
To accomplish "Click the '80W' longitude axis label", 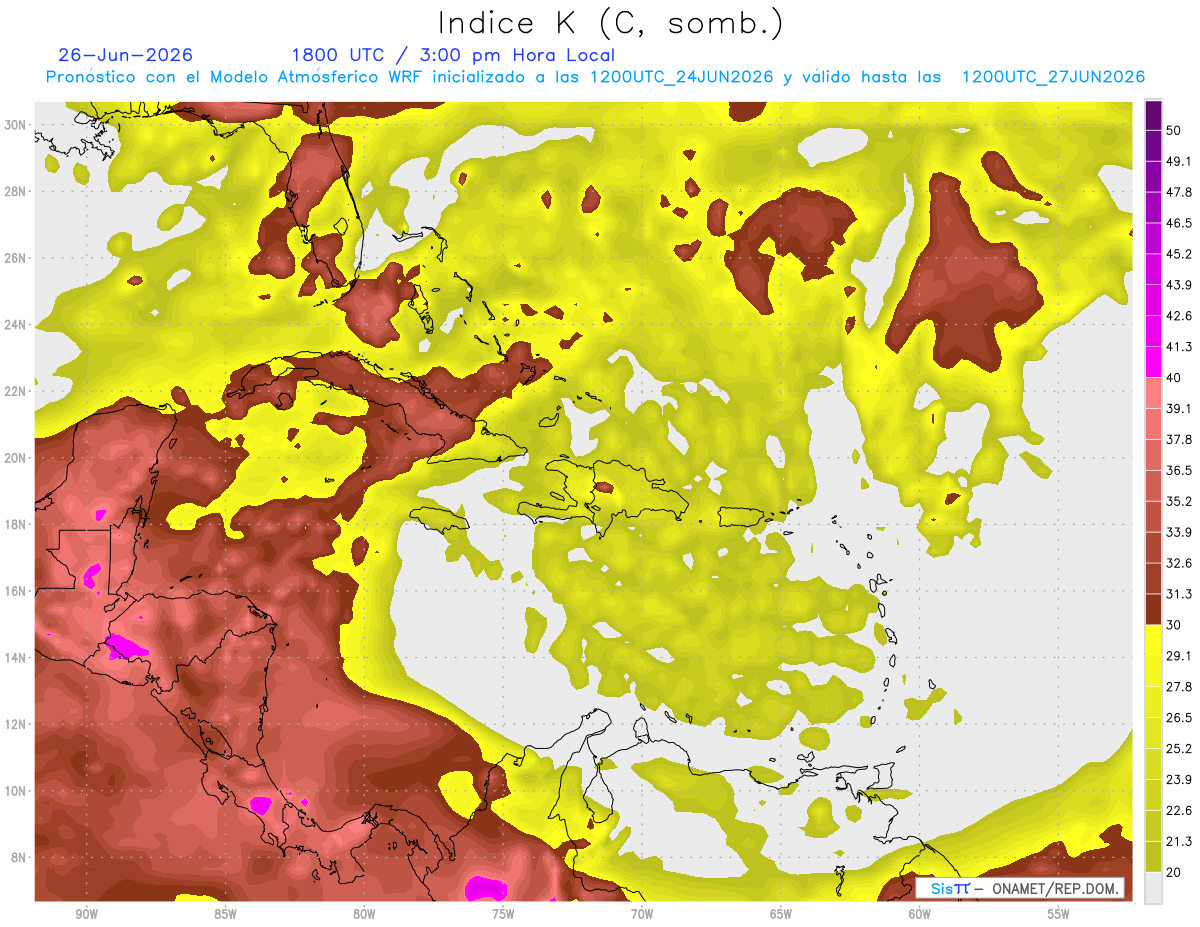I will click(x=364, y=915).
